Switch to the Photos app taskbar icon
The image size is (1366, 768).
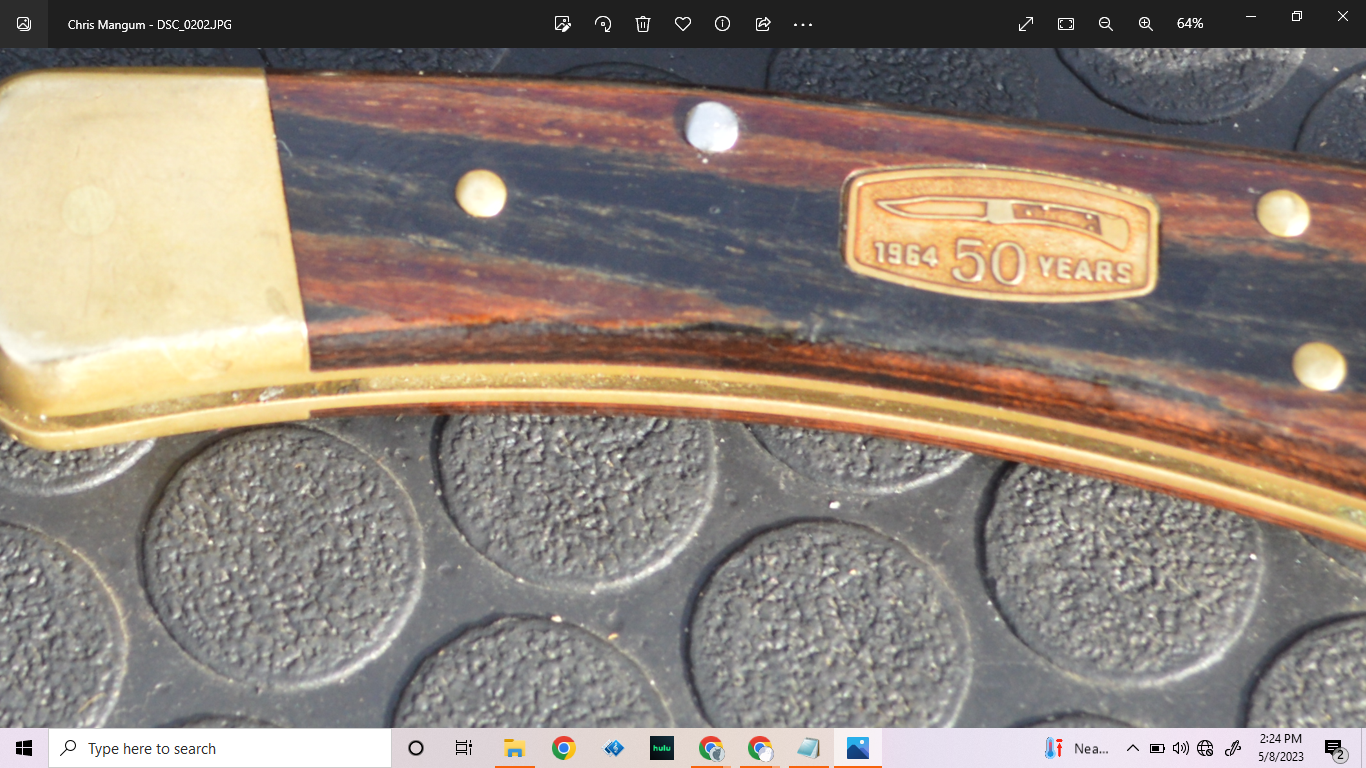857,748
